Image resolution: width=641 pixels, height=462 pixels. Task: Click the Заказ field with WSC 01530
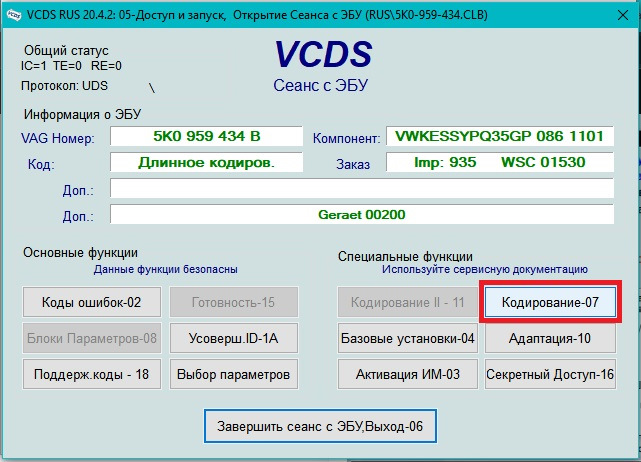coord(500,162)
